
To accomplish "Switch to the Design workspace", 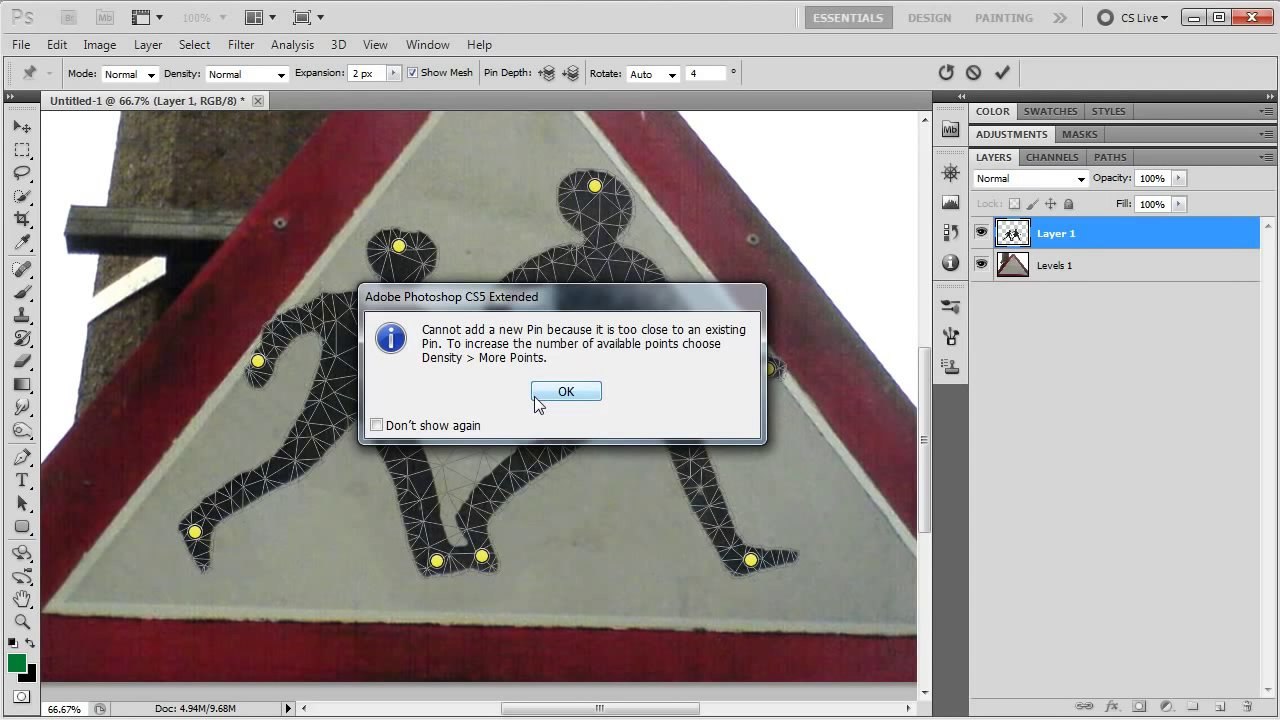I will 929,18.
